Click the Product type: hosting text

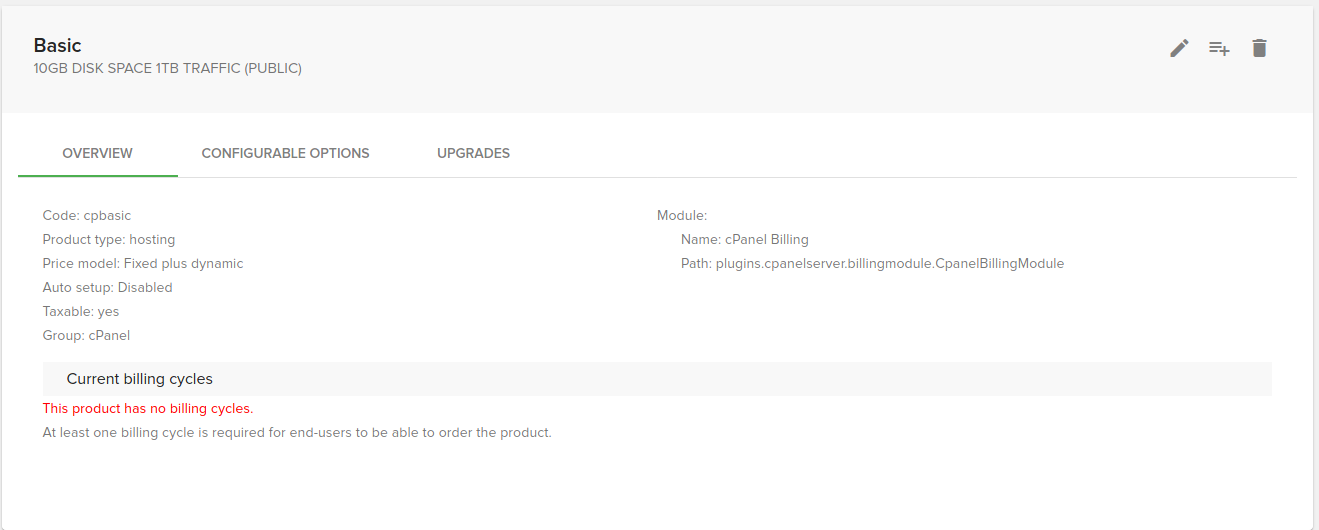[x=108, y=239]
